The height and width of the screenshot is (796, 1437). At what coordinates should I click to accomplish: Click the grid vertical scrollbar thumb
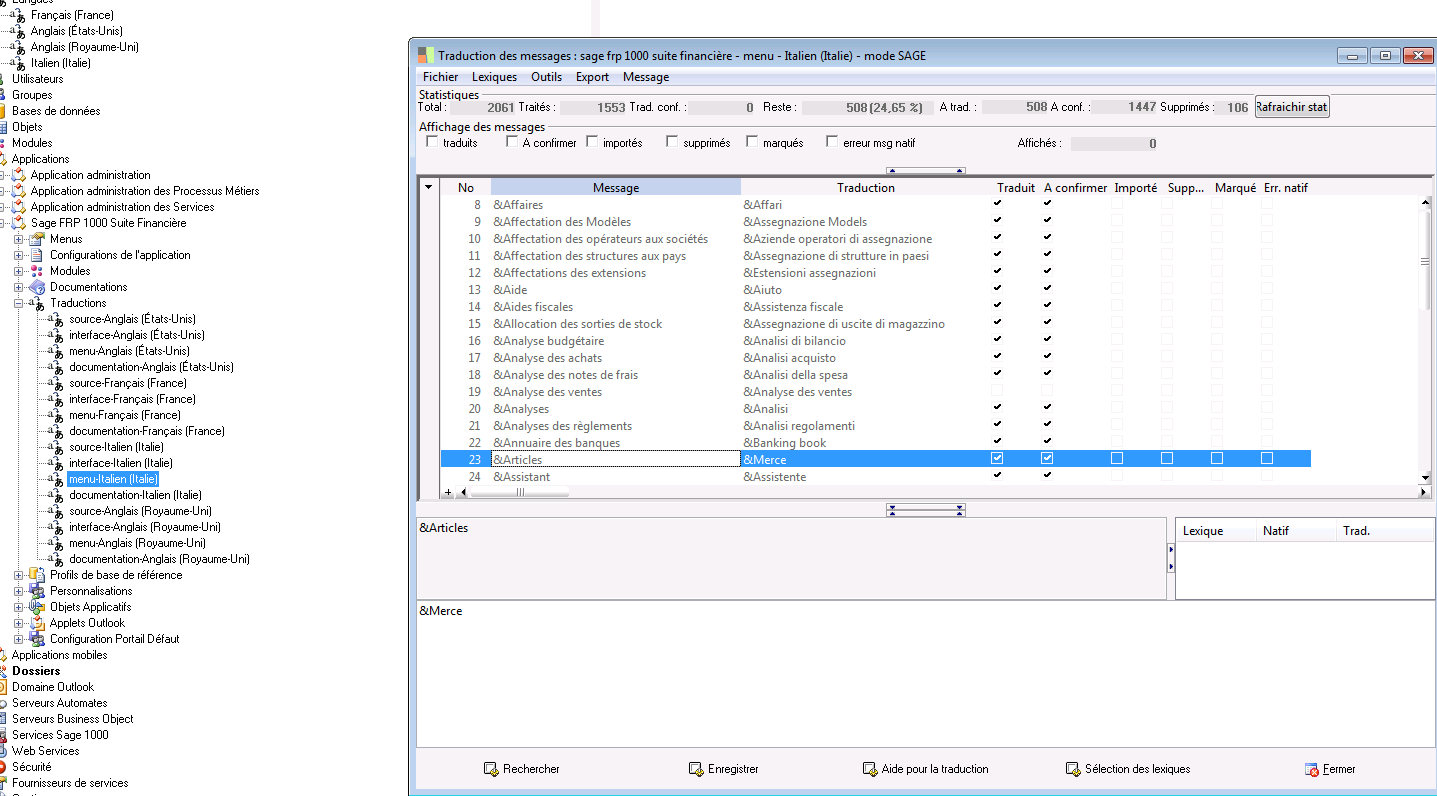1425,260
